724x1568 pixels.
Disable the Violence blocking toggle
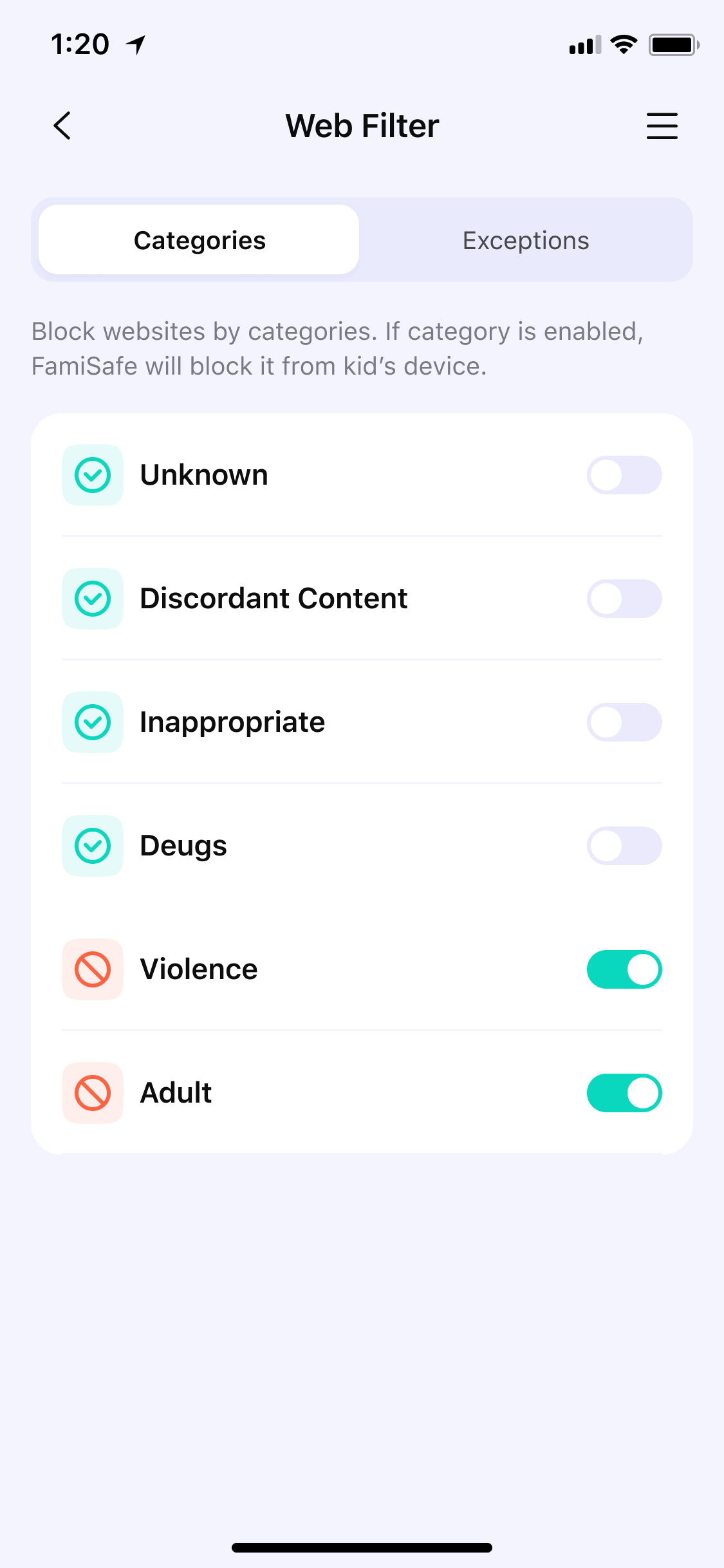[x=624, y=969]
